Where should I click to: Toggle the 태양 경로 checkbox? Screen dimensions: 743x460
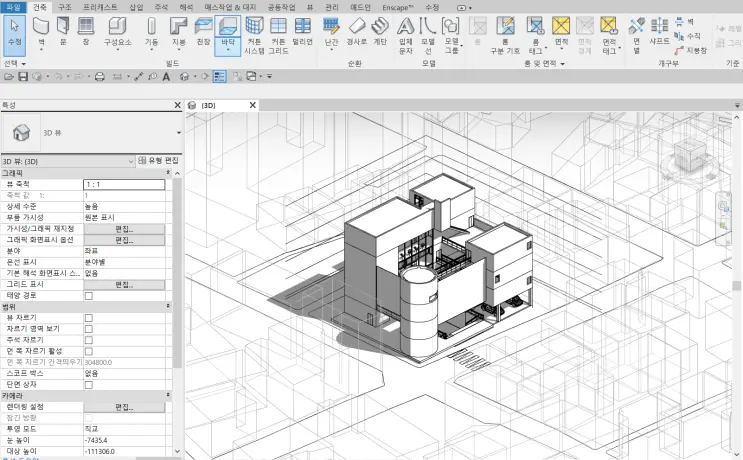(x=89, y=296)
